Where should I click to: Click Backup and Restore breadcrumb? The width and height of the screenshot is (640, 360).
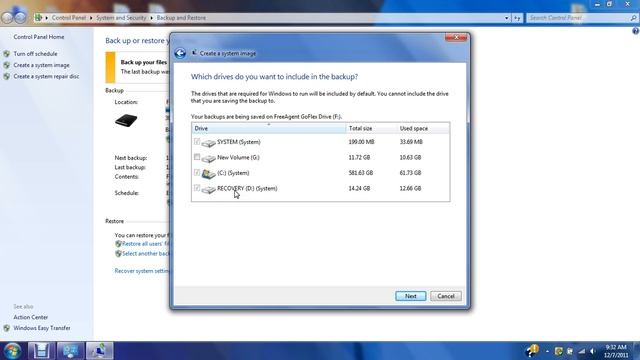181,18
